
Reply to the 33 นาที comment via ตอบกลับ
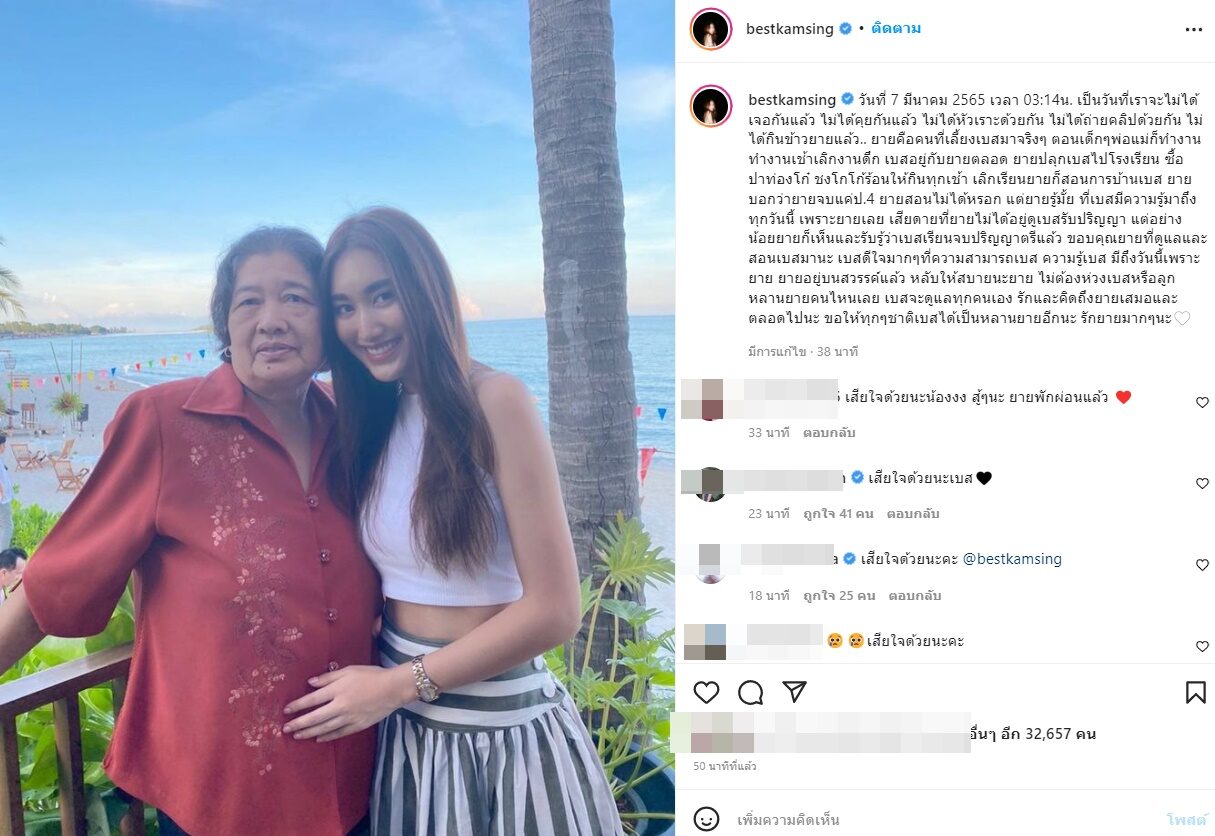[x=830, y=433]
